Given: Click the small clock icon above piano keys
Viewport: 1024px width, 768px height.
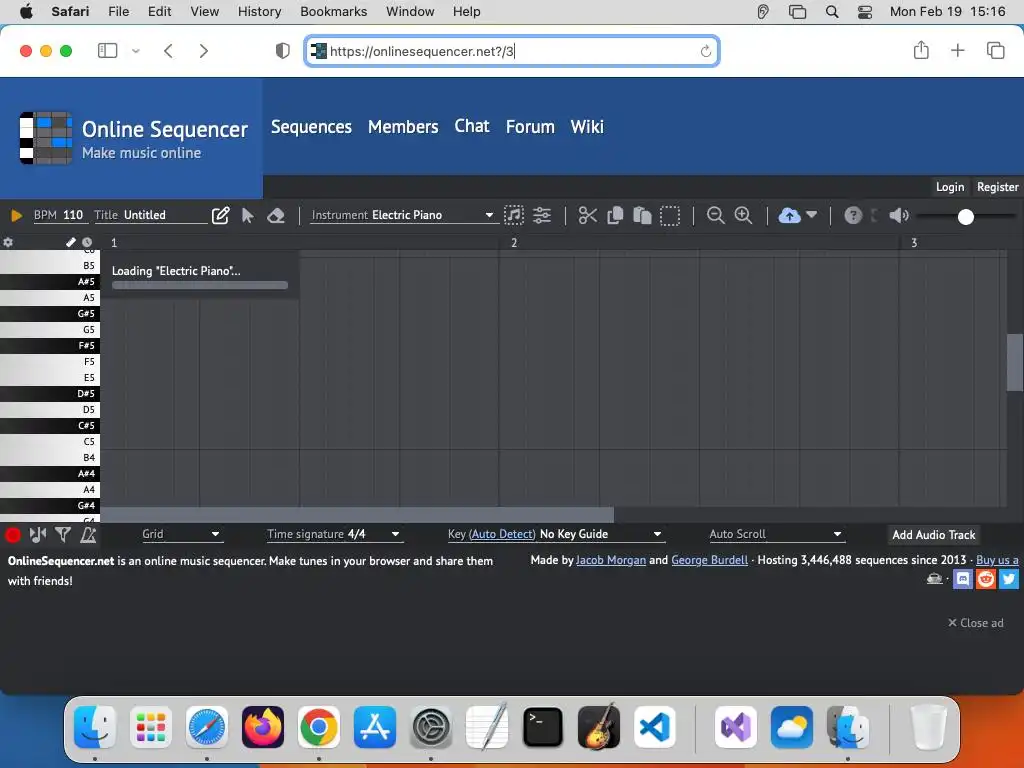Looking at the screenshot, I should pyautogui.click(x=87, y=242).
